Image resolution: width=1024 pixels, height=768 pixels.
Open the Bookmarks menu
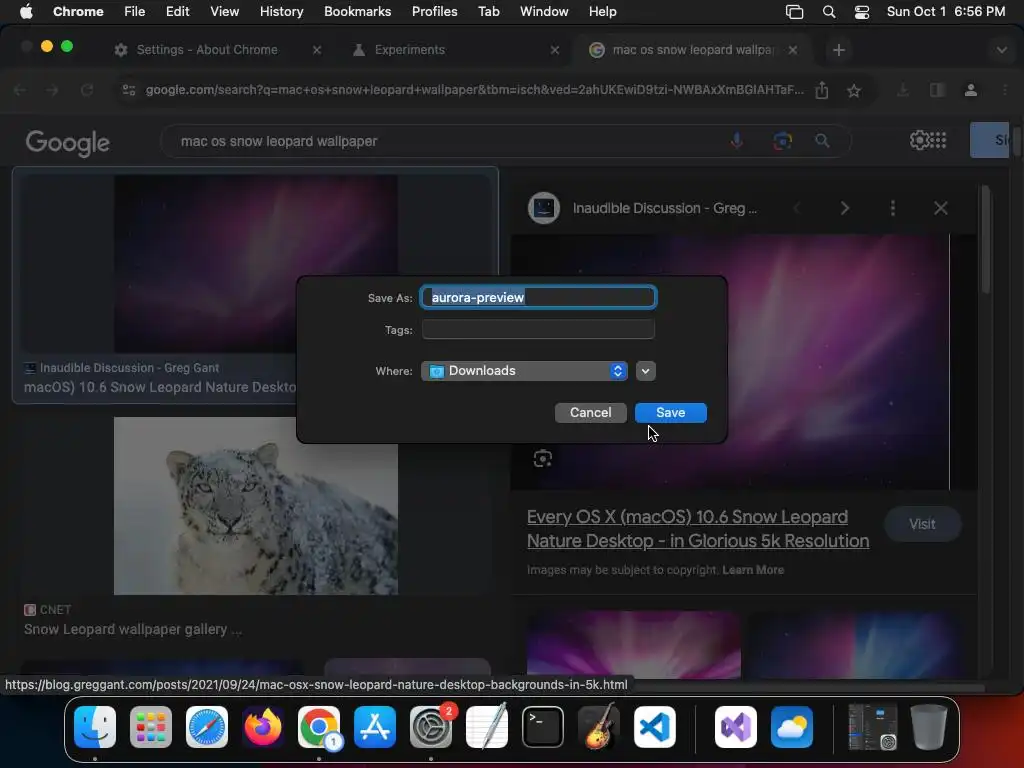357,11
